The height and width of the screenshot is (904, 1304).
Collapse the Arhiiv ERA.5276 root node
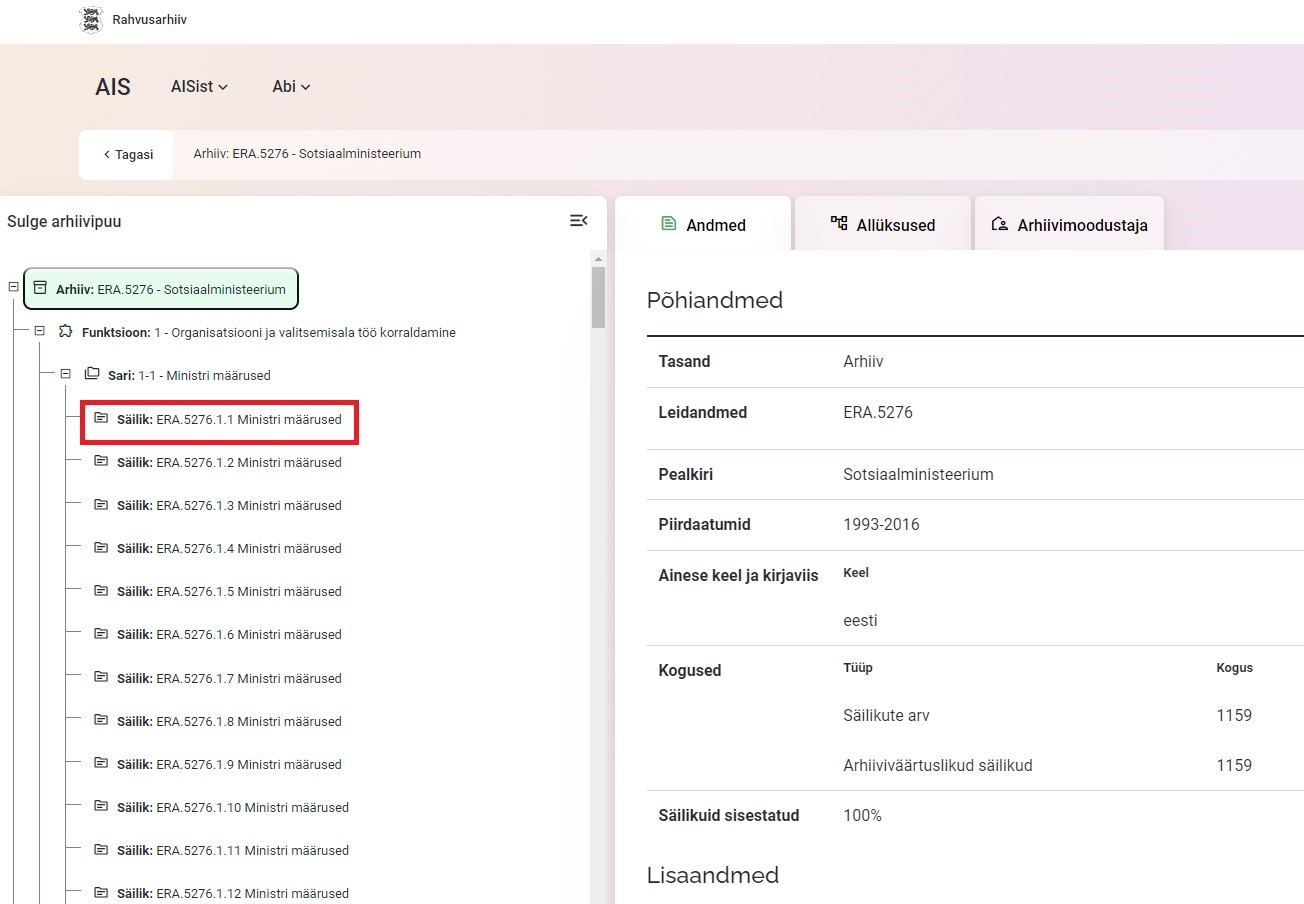[x=13, y=288]
